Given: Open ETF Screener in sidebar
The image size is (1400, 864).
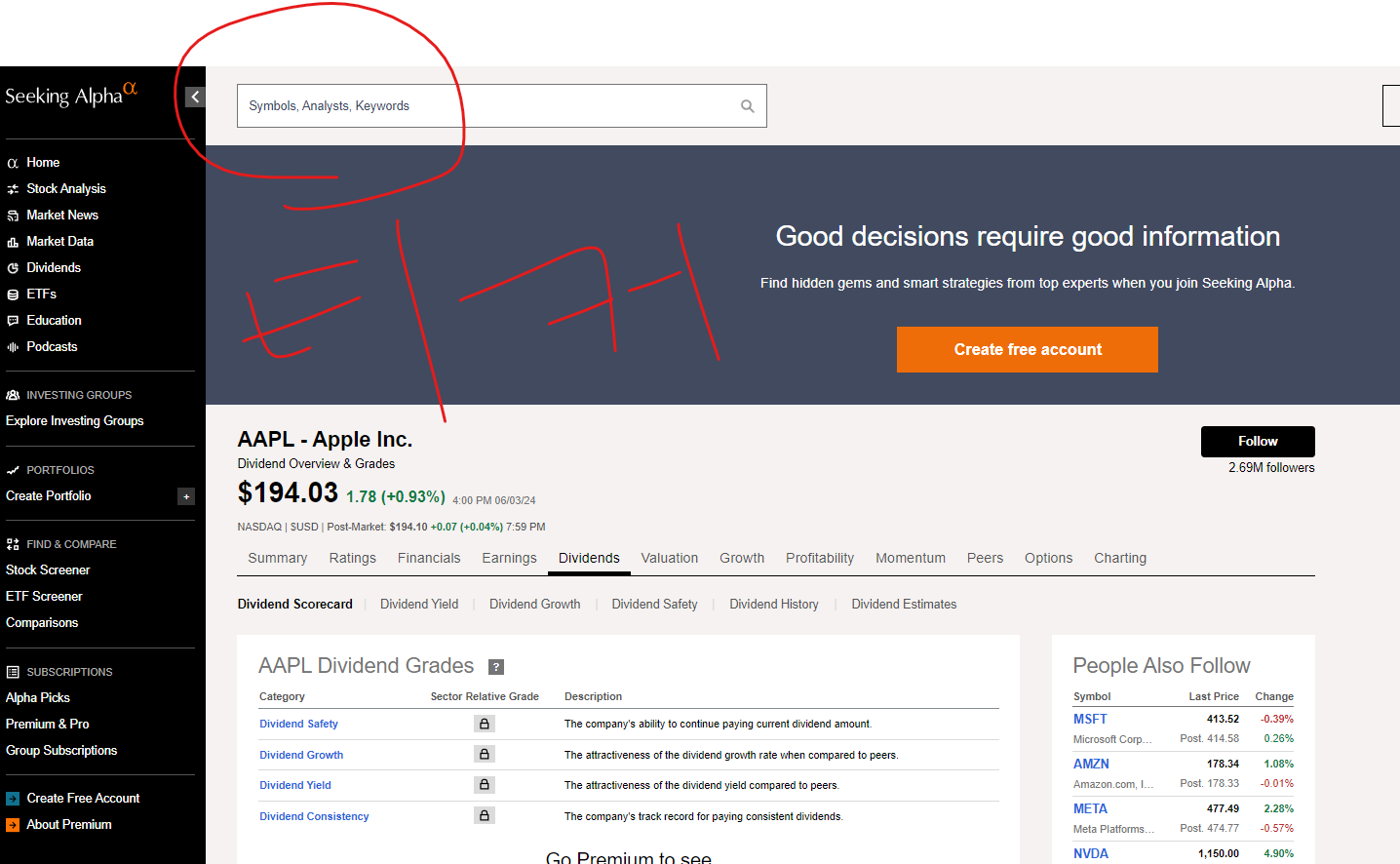Looking at the screenshot, I should point(44,597).
